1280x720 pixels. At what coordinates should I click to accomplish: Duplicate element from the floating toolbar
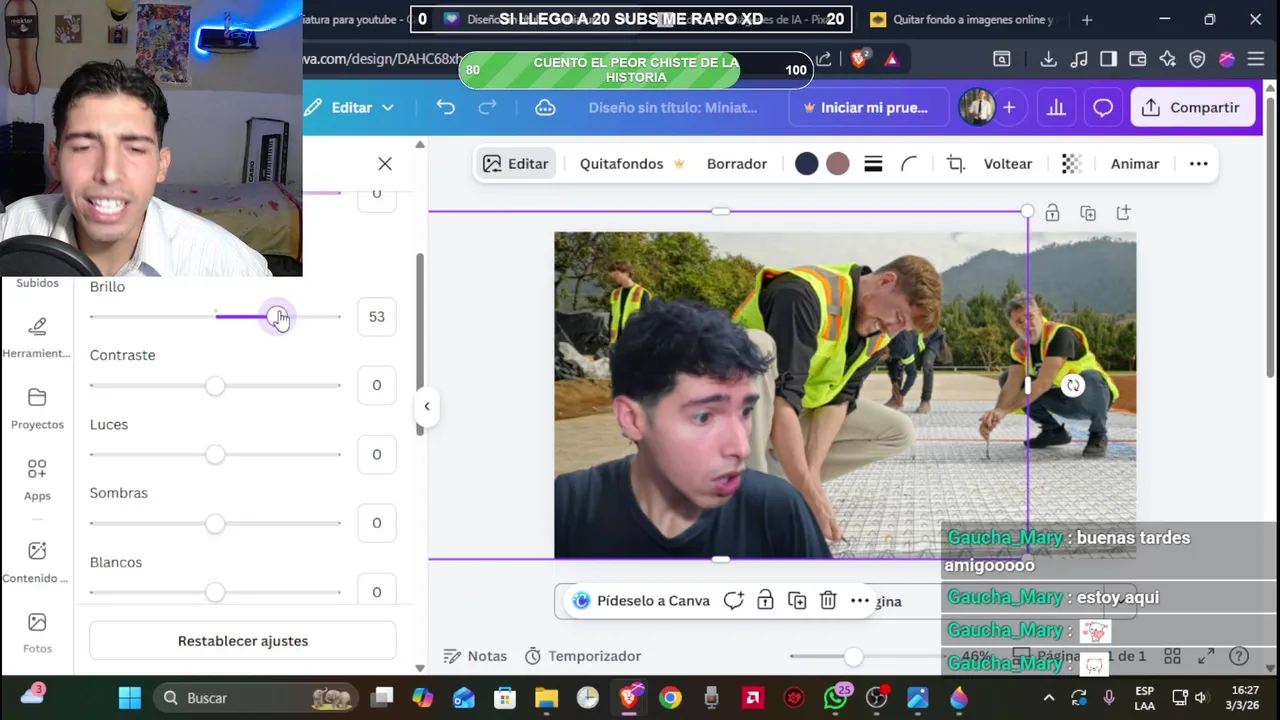(797, 601)
